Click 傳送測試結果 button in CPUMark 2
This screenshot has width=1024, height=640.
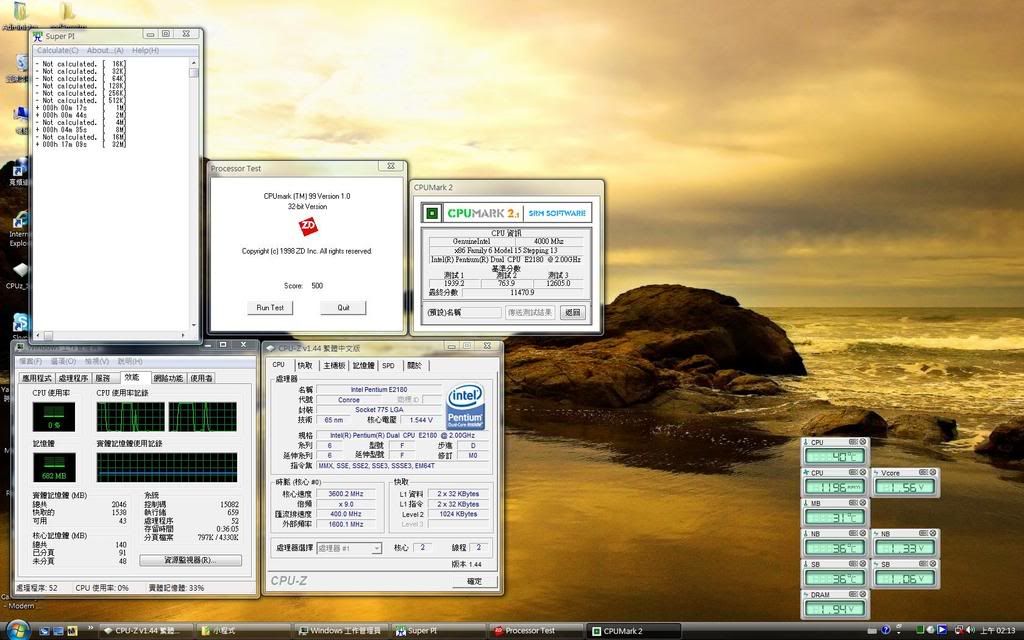[530, 312]
